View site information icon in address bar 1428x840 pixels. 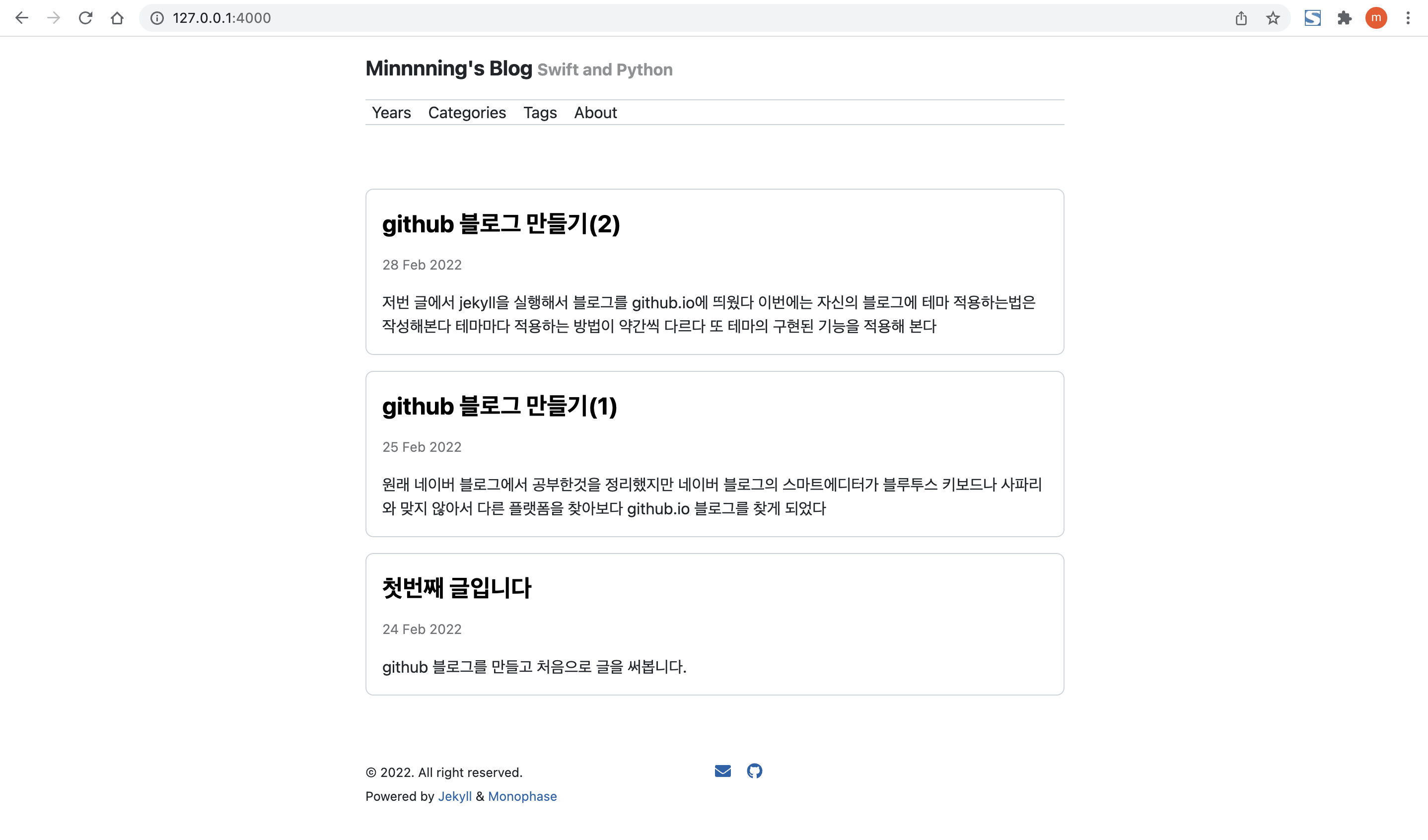click(x=157, y=18)
